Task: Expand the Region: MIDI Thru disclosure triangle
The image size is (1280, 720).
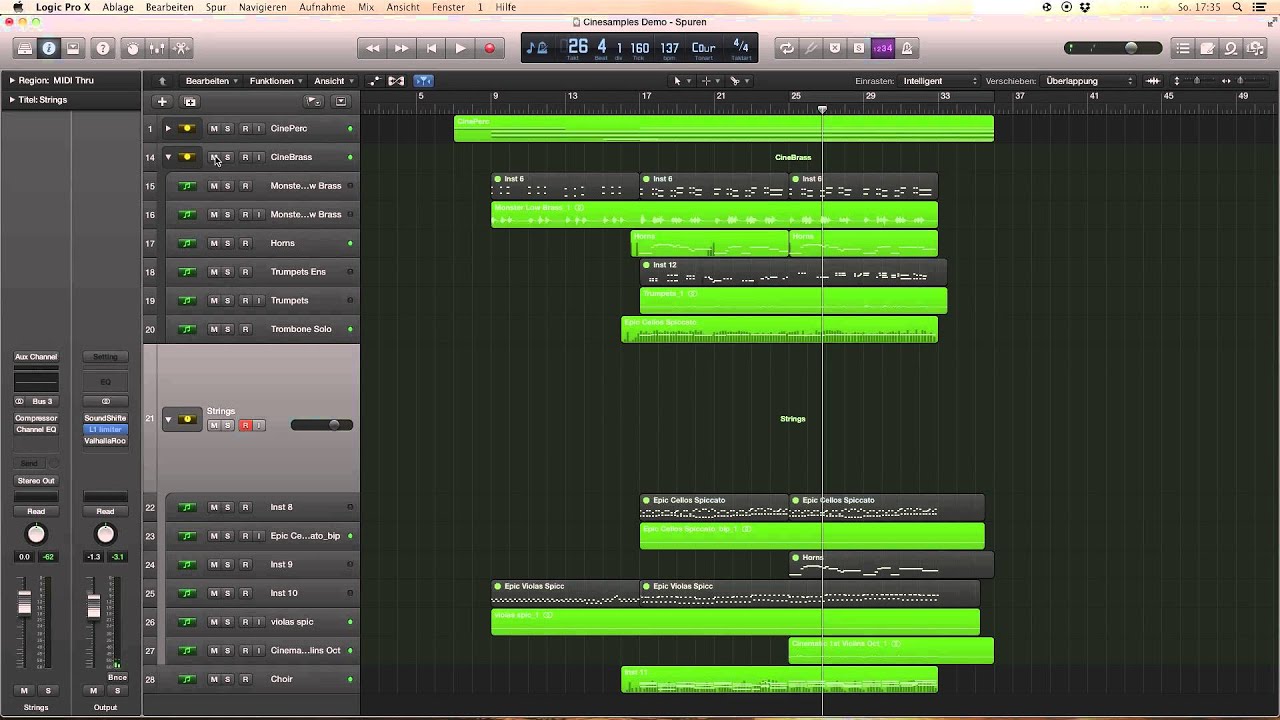Action: [12, 80]
